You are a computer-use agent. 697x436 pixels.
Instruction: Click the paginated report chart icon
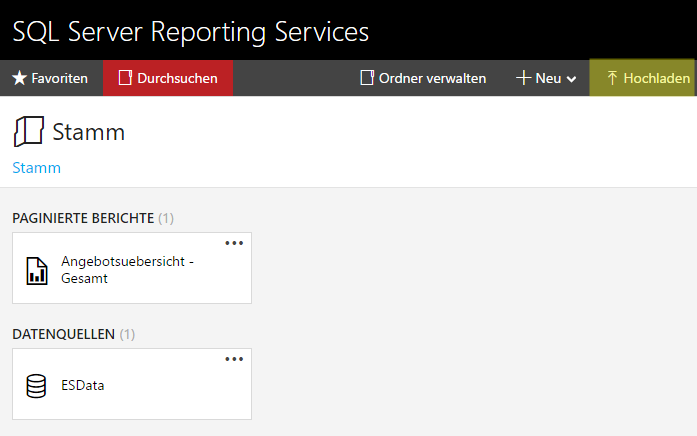click(37, 271)
